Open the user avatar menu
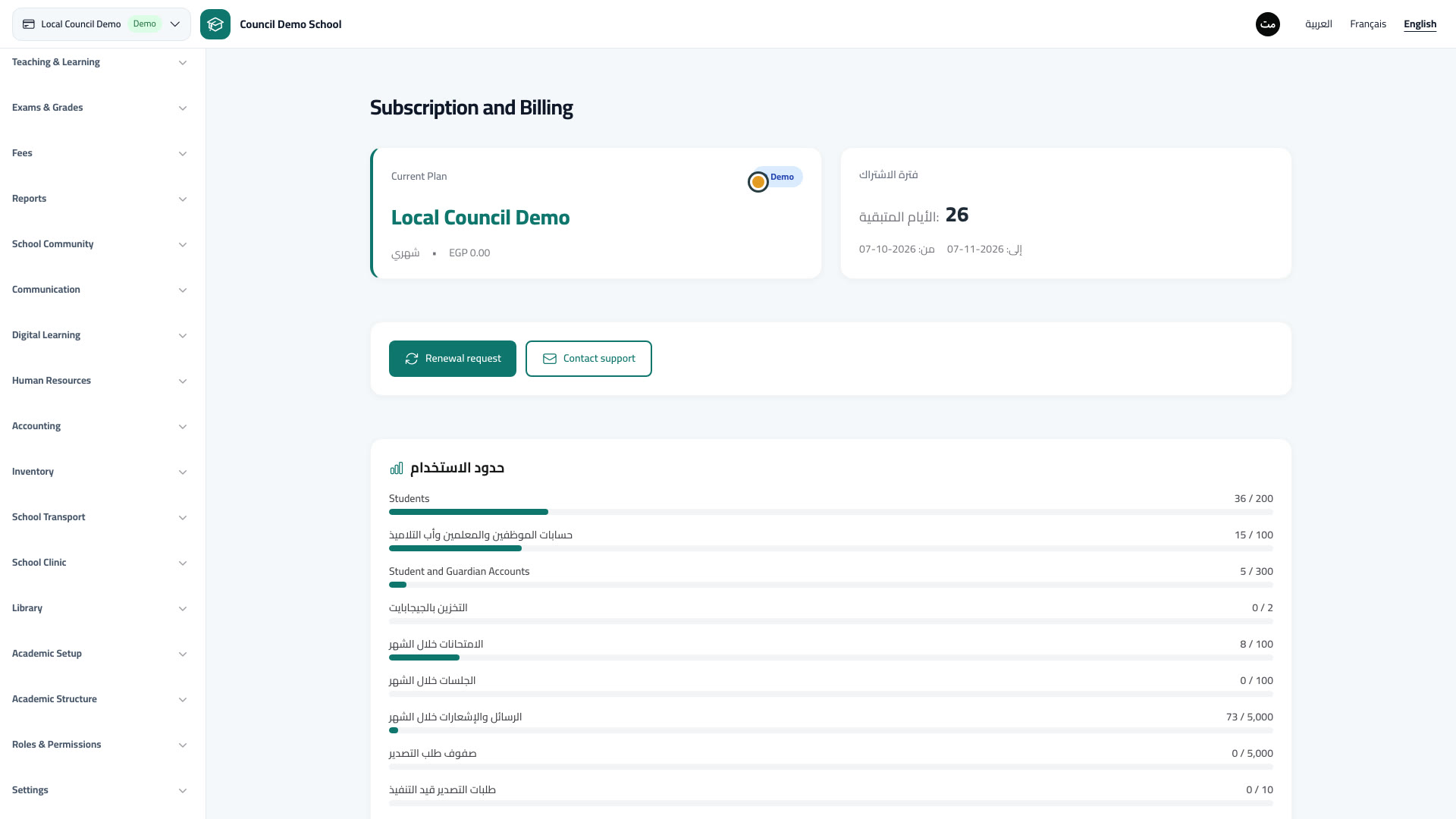Viewport: 1456px width, 819px height. pos(1268,24)
